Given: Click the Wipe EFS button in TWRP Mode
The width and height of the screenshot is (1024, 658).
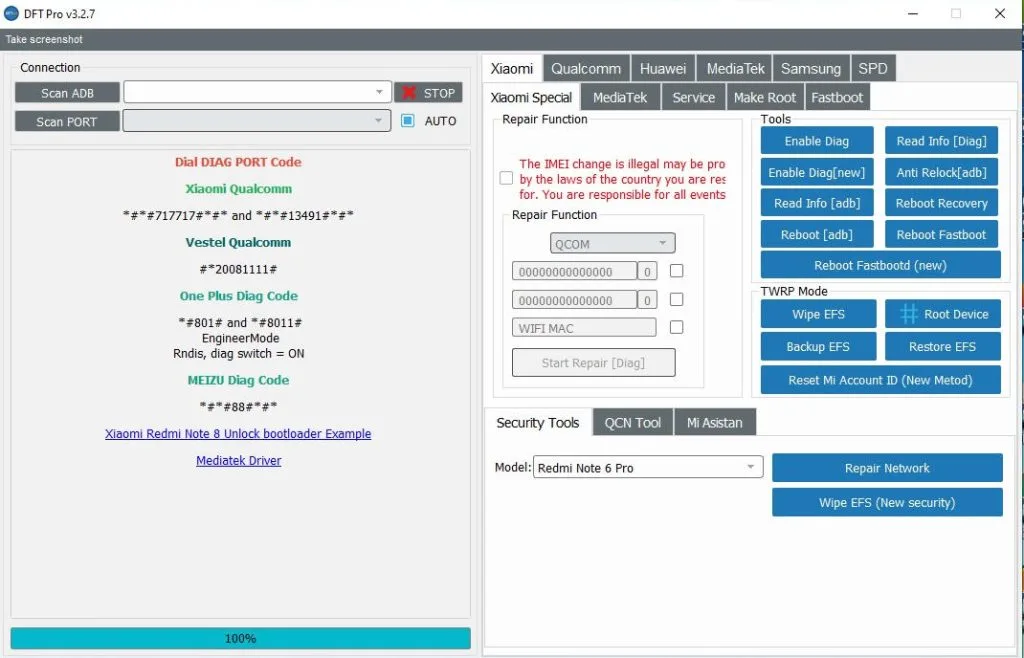Looking at the screenshot, I should tap(818, 314).
